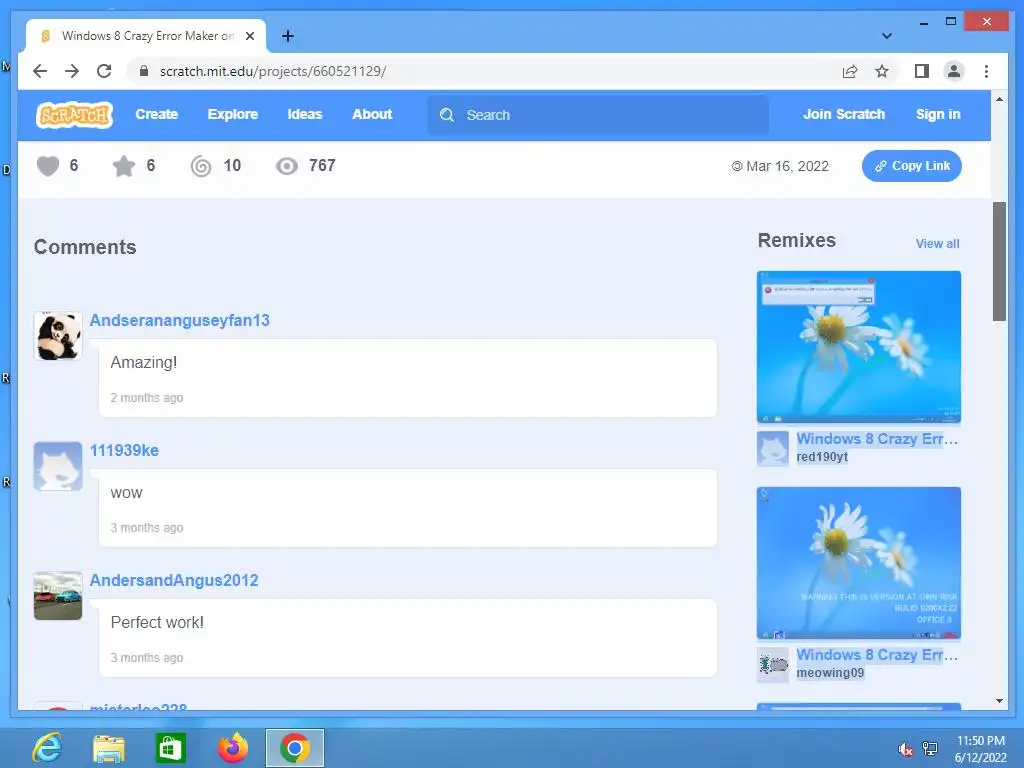View all remixes
The height and width of the screenshot is (768, 1024).
(x=937, y=244)
